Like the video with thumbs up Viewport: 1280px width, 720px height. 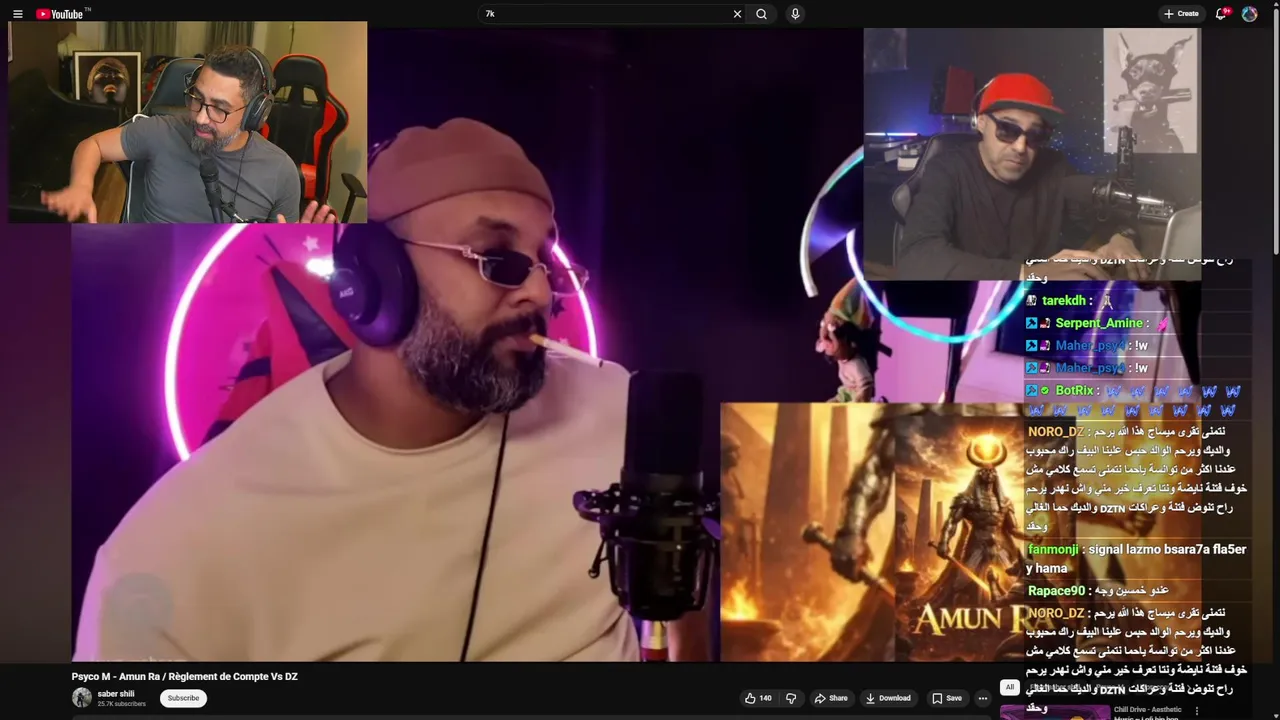pos(758,698)
